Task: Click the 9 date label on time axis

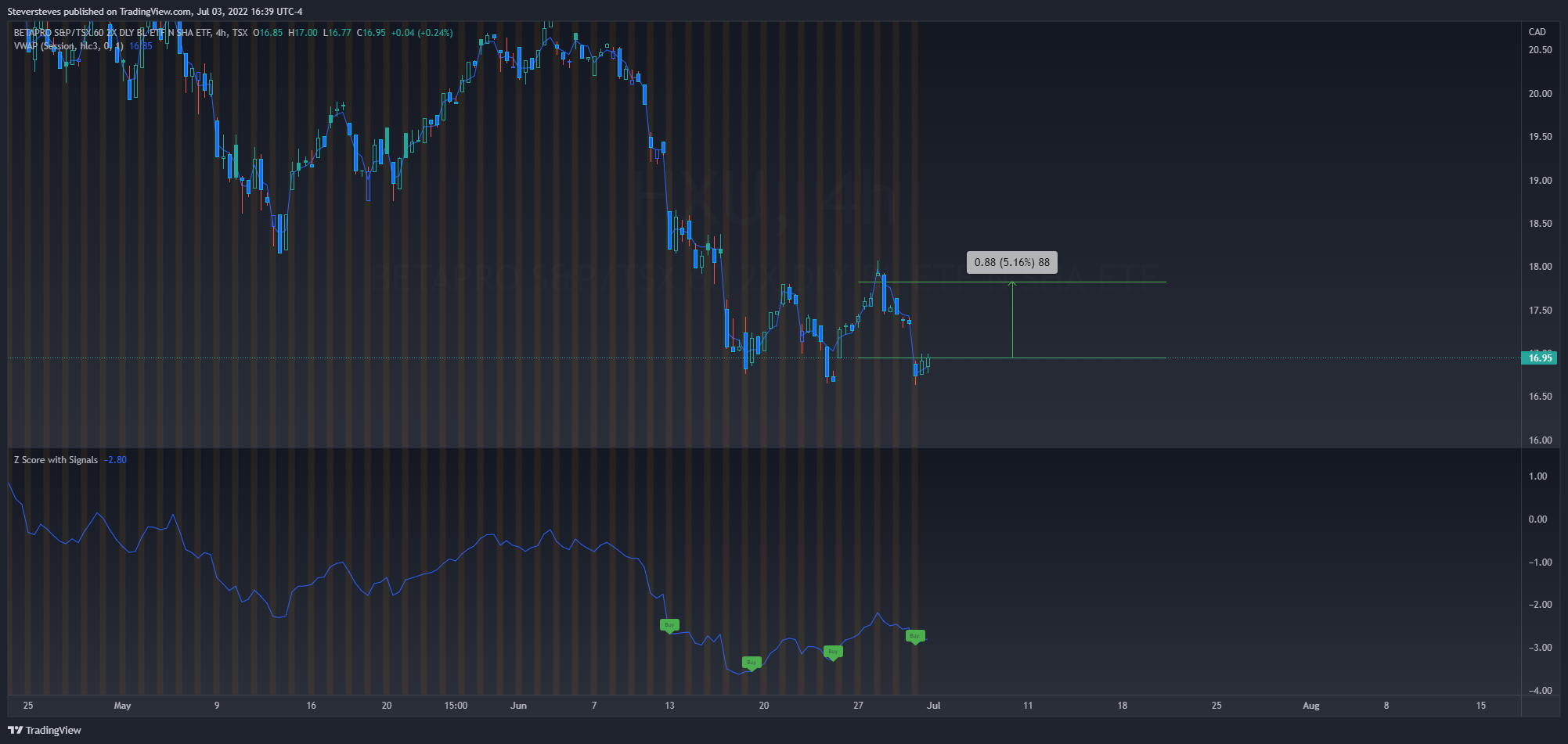Action: (x=217, y=706)
